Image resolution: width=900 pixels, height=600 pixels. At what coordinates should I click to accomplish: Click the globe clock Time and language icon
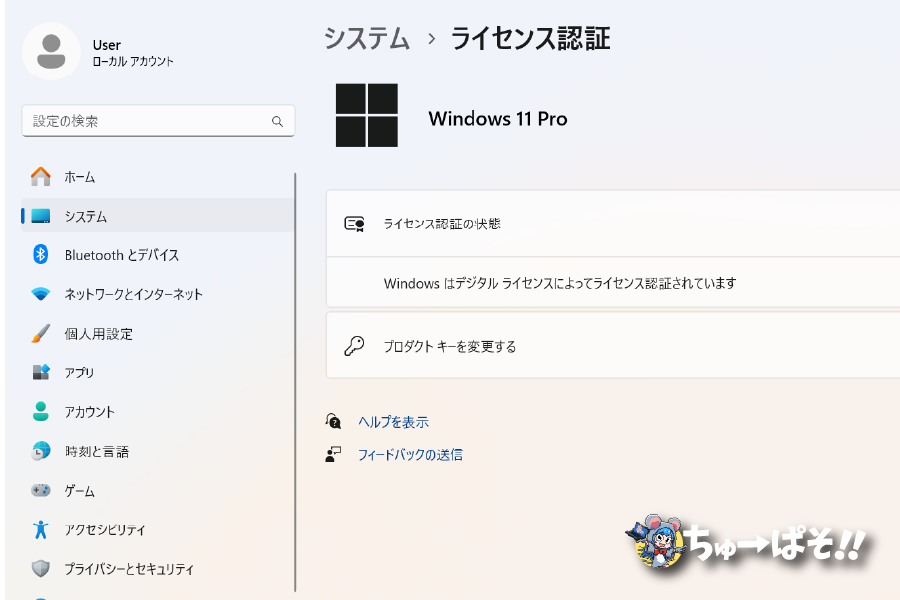41,451
